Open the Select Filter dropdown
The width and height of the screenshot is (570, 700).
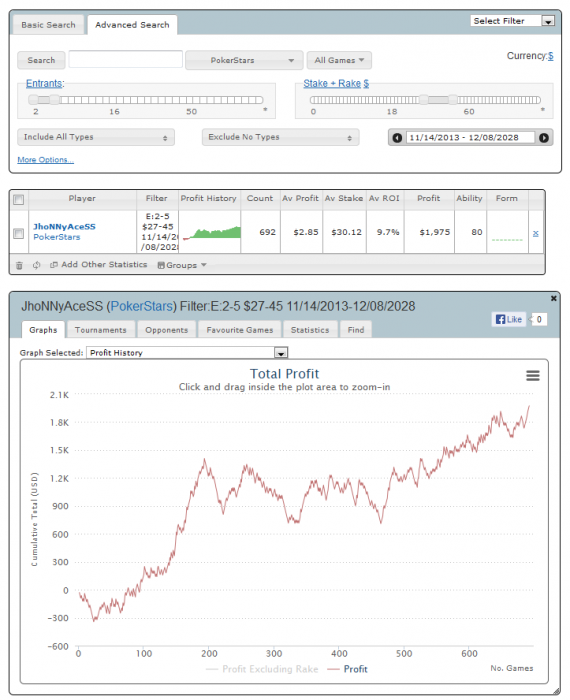(x=512, y=21)
